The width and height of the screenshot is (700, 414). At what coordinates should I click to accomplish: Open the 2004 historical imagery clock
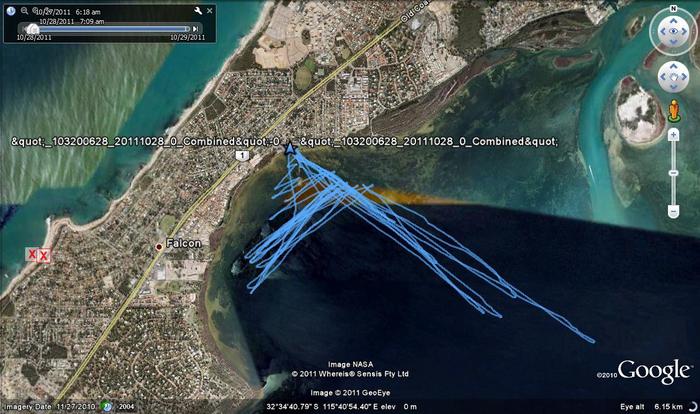click(111, 407)
